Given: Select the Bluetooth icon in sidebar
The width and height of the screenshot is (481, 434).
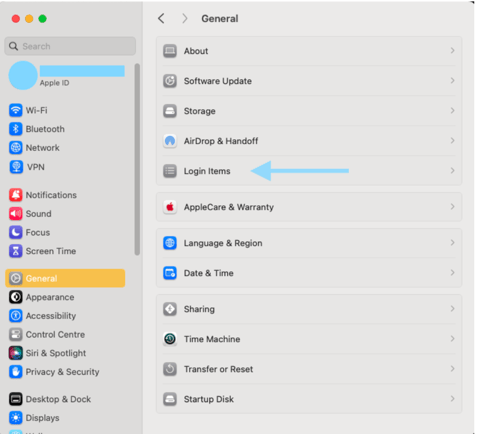Looking at the screenshot, I should [16, 129].
